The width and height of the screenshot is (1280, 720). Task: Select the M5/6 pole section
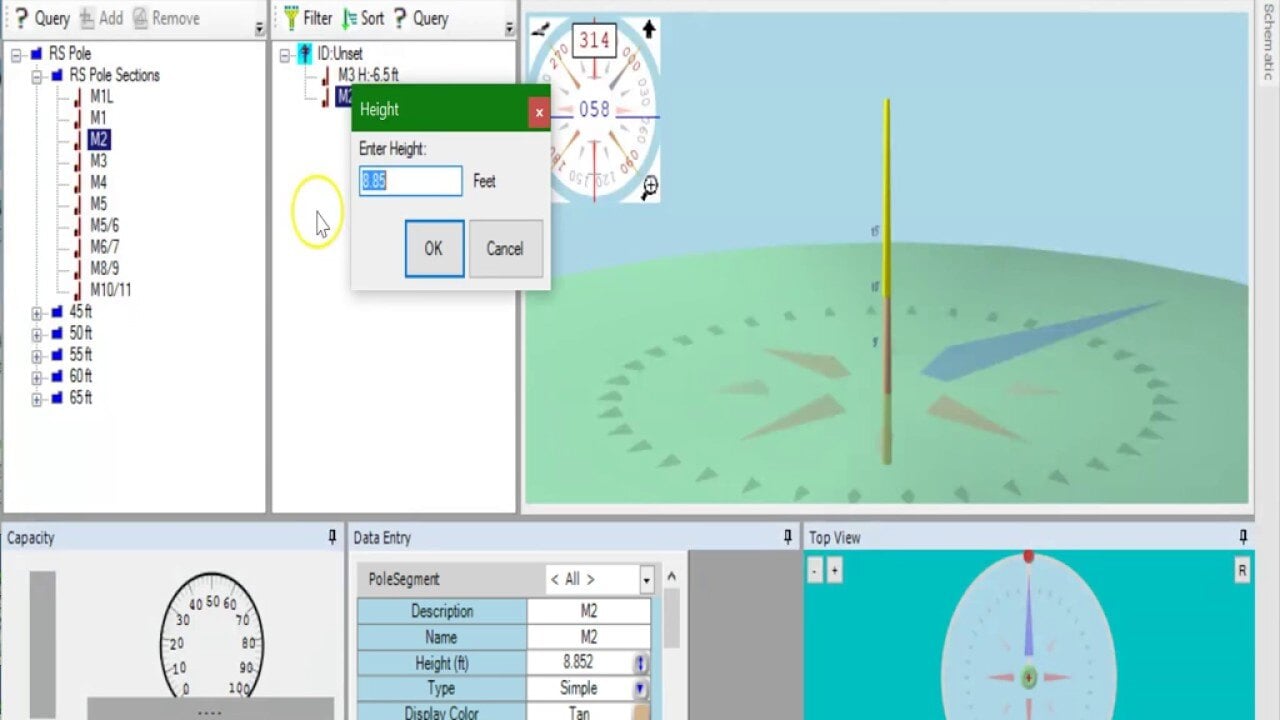point(105,225)
